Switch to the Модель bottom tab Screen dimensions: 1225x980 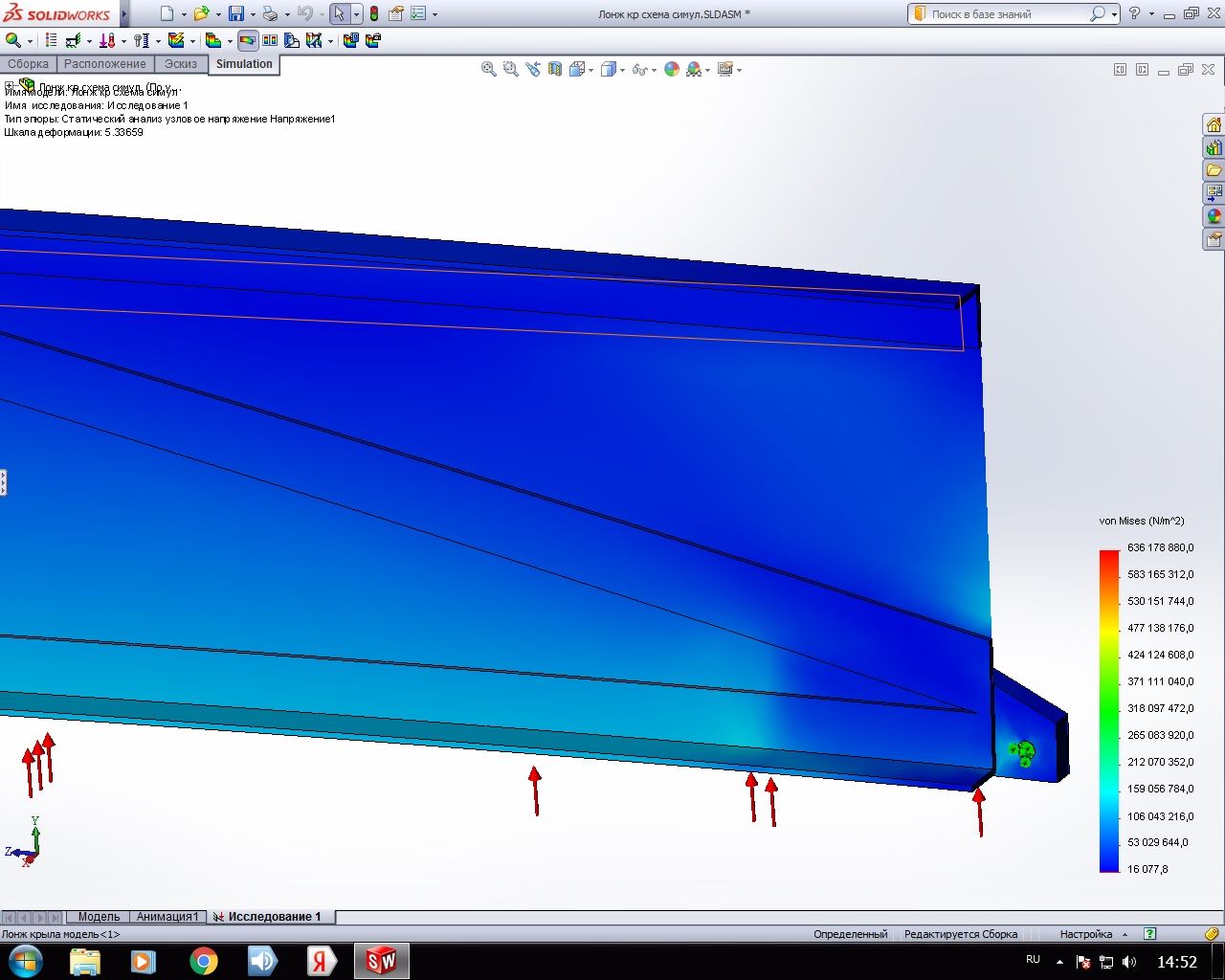[99, 917]
